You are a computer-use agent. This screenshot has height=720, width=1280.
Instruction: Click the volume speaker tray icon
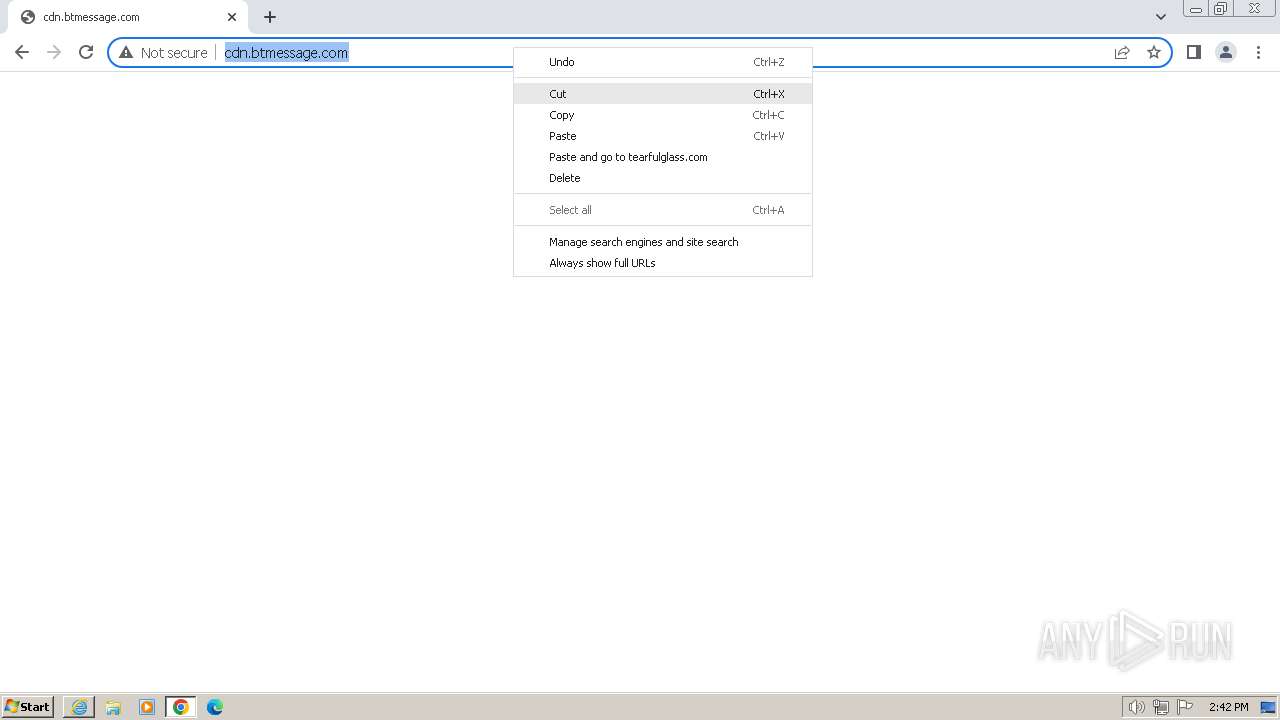click(x=1137, y=707)
